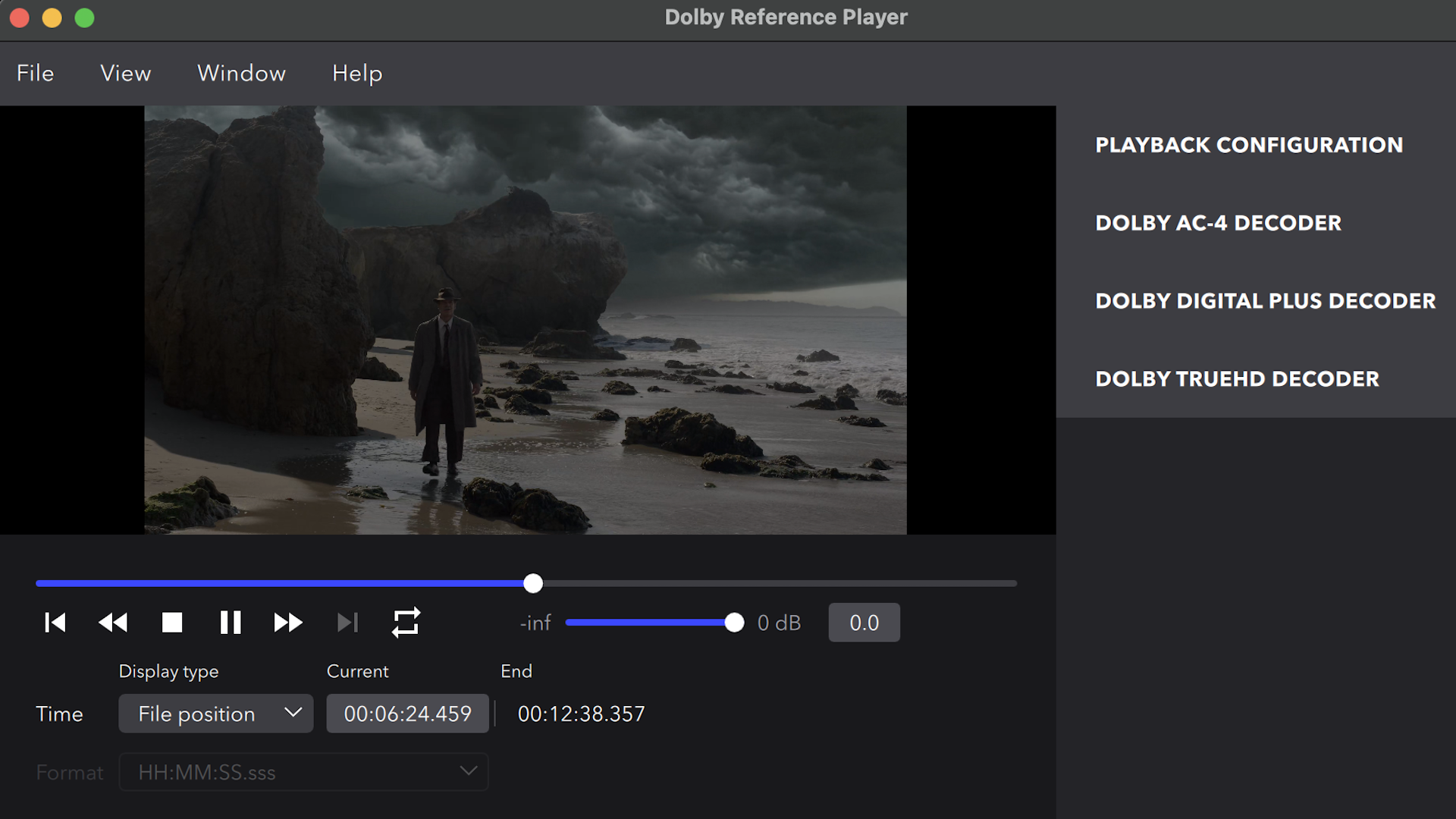
Task: Skip to the beginning of the video
Action: click(55, 623)
